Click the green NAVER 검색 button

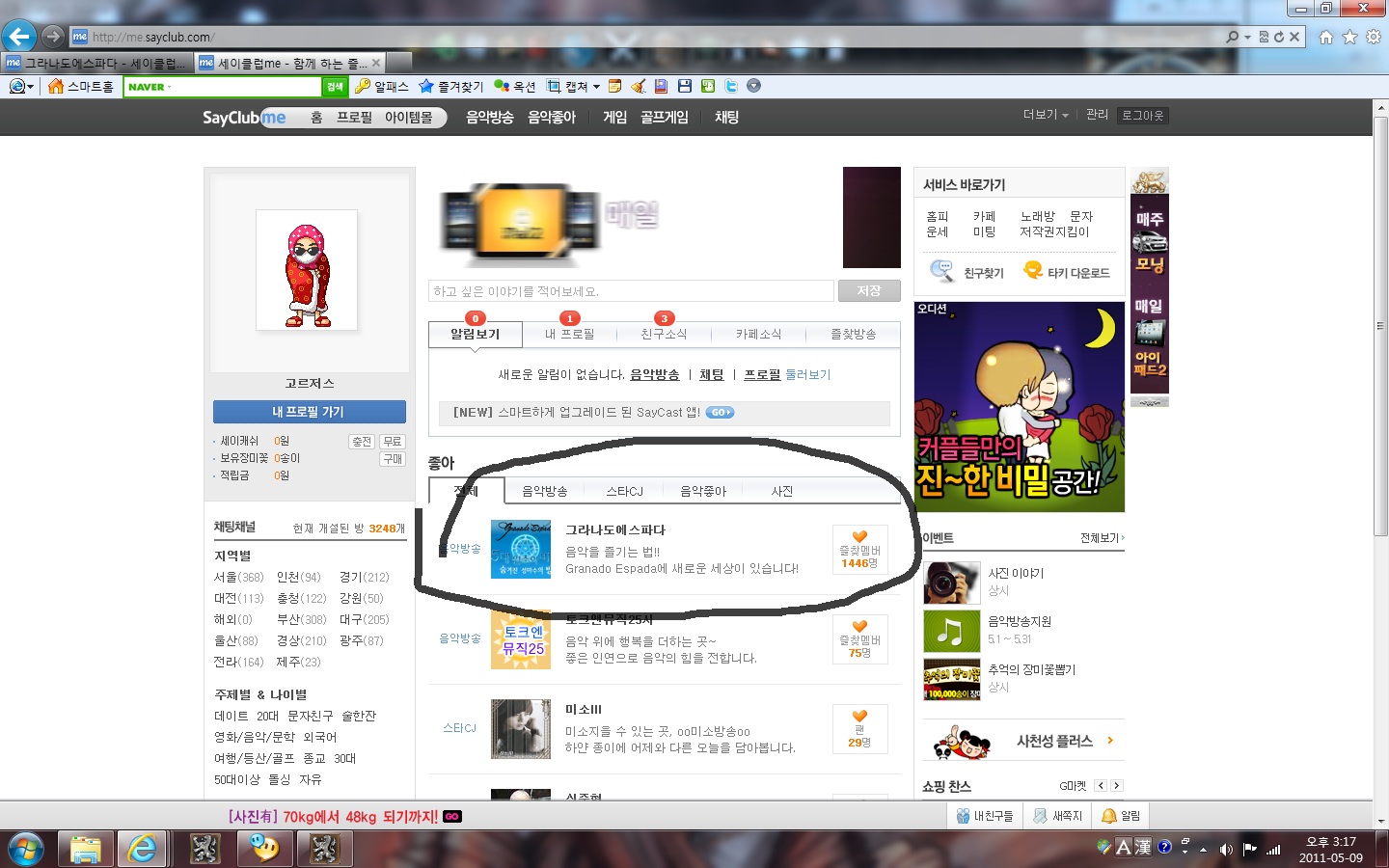tap(335, 87)
